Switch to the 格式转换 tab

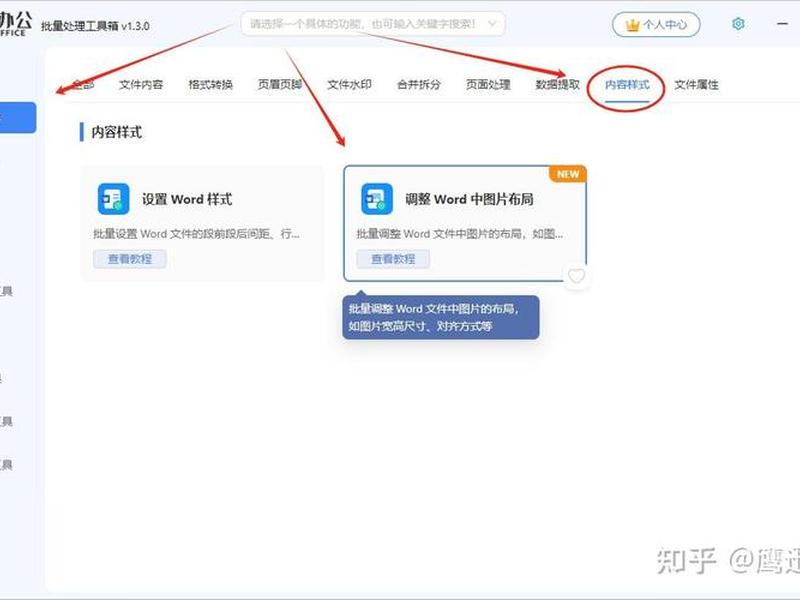[x=210, y=85]
